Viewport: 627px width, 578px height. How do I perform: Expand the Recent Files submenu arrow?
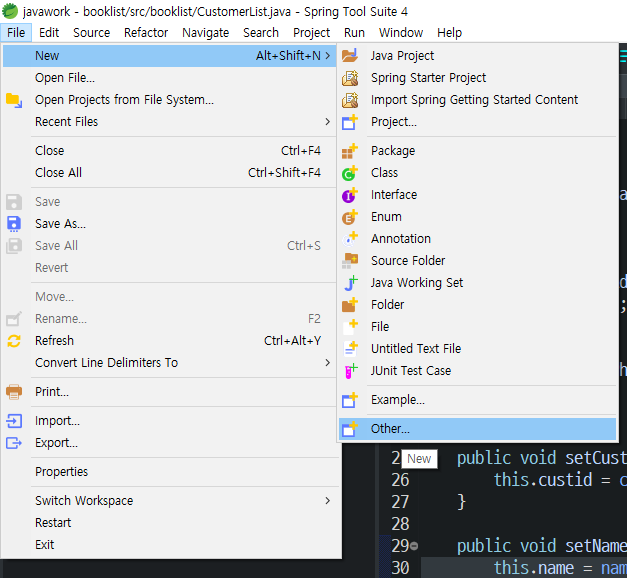[327, 122]
